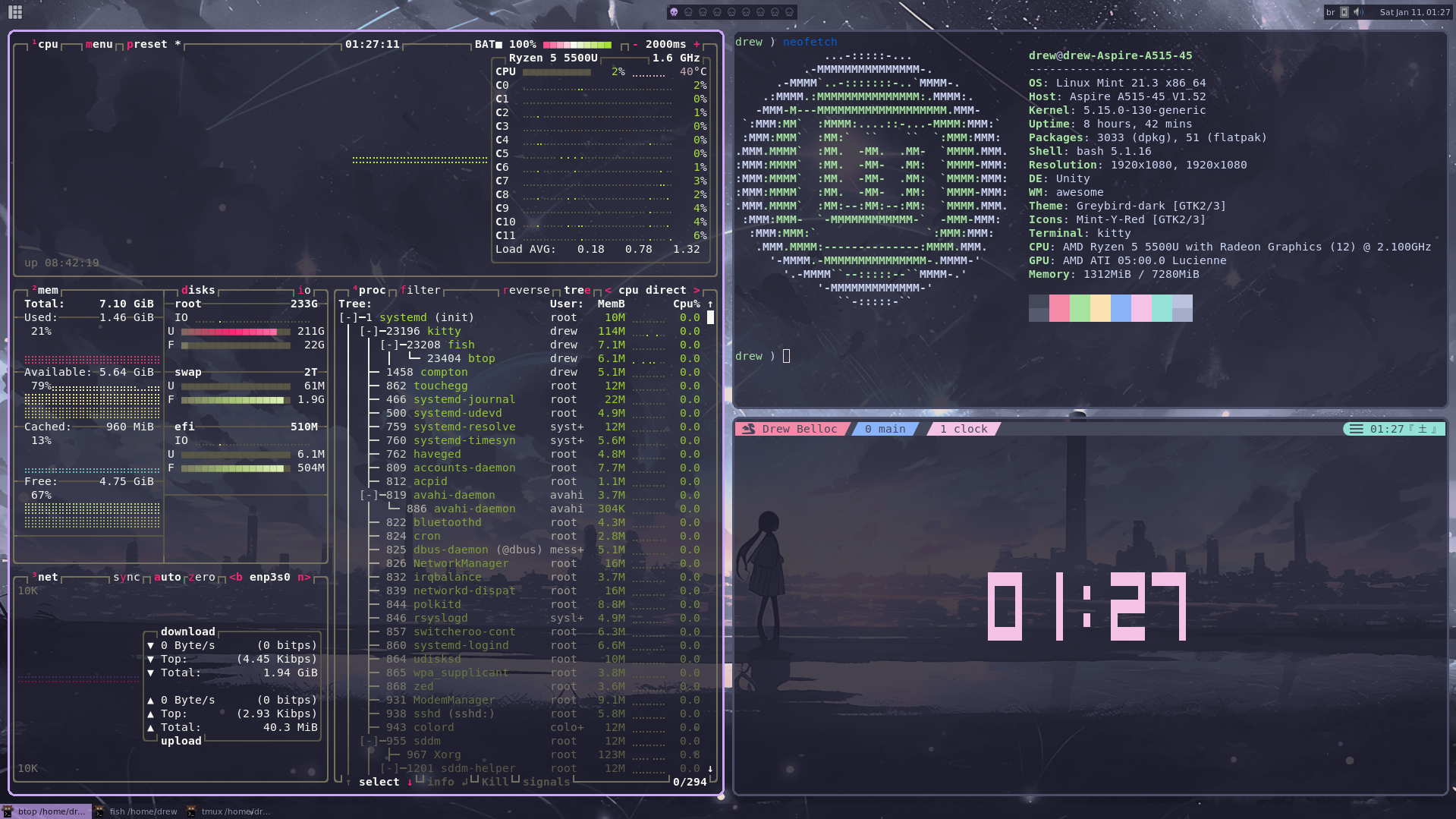Collapse the avahi-daemon 819 process tree
The height and width of the screenshot is (819, 1456).
pos(369,495)
